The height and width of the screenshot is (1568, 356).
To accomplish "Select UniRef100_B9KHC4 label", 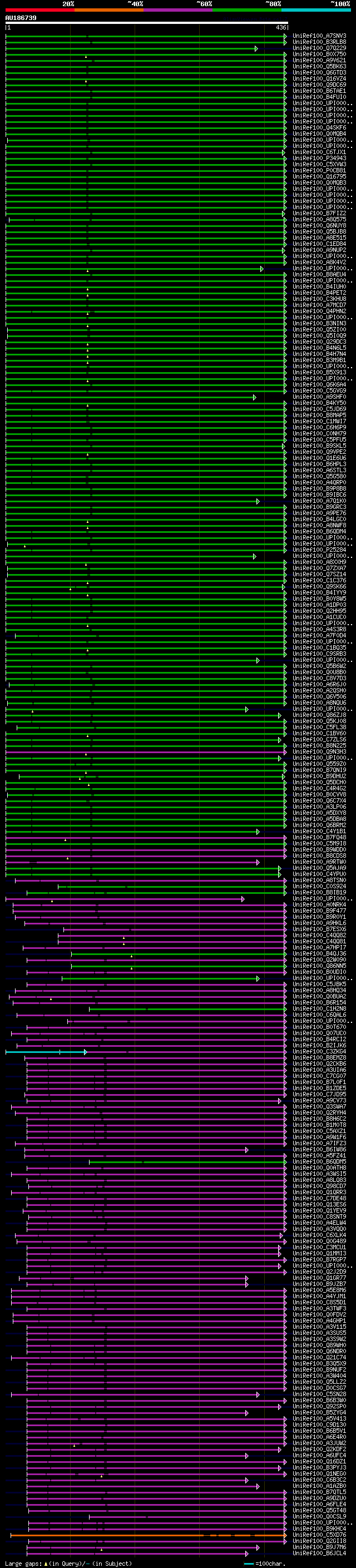I will [x=319, y=1529].
